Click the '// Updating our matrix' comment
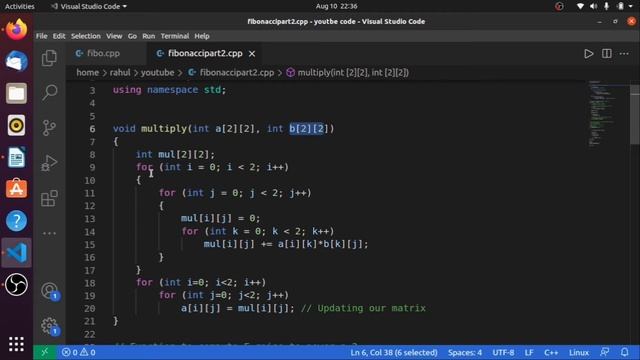 point(363,308)
